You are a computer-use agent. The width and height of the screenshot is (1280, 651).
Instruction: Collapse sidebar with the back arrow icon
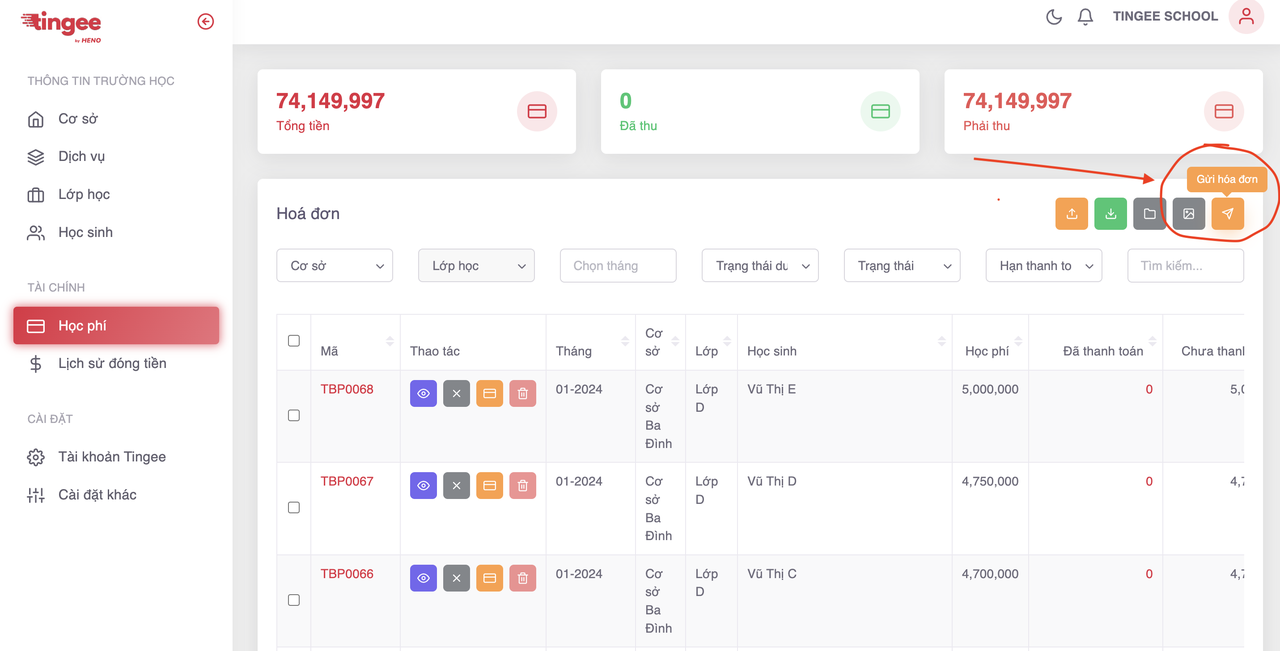pyautogui.click(x=206, y=21)
